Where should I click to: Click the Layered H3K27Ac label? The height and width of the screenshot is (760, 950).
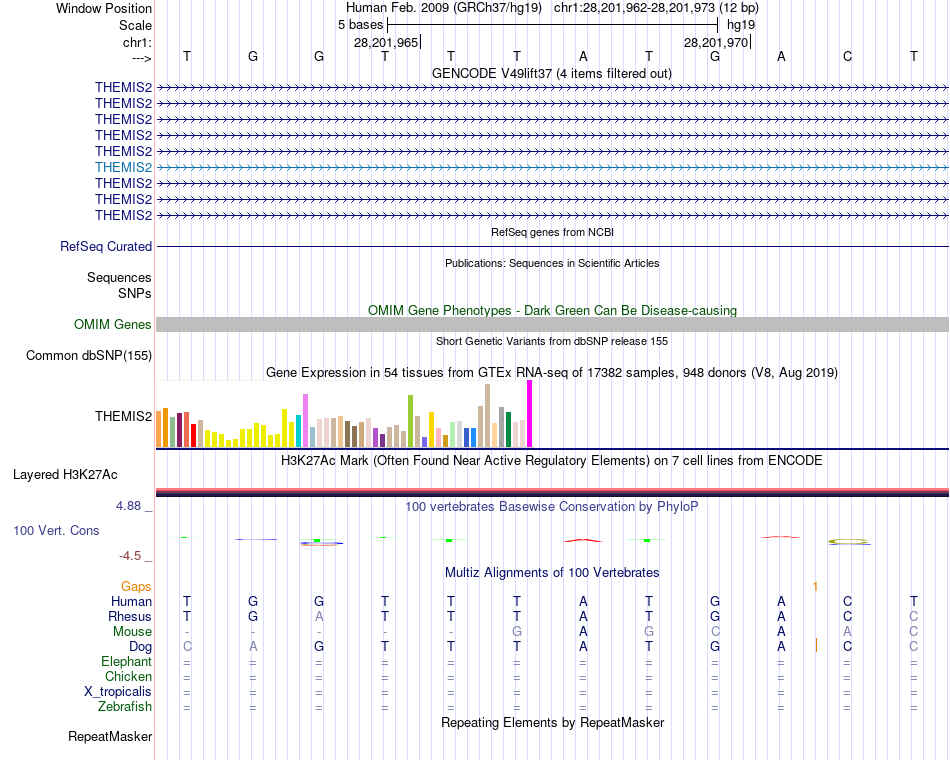[65, 475]
